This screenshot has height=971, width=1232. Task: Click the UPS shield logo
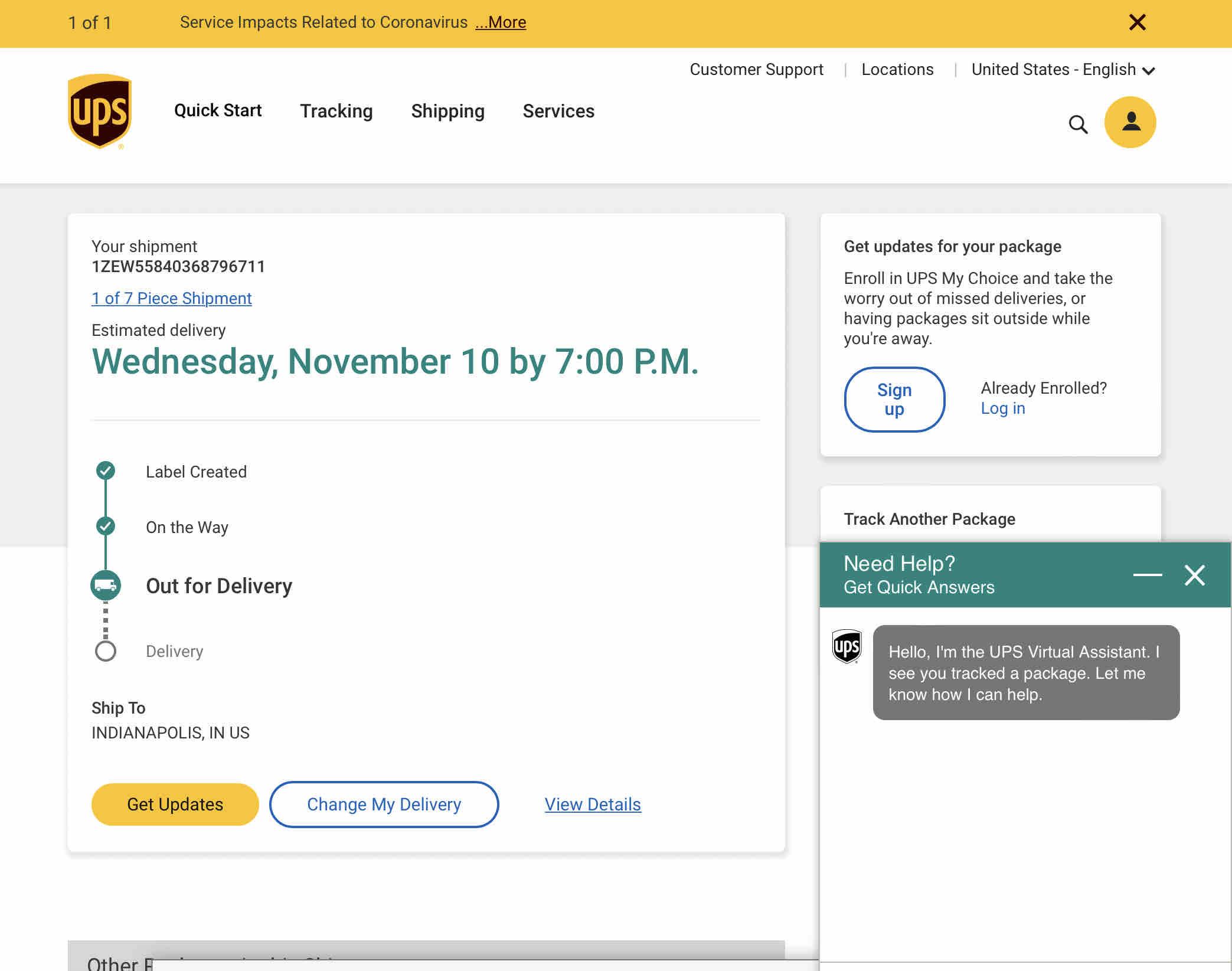pyautogui.click(x=100, y=111)
